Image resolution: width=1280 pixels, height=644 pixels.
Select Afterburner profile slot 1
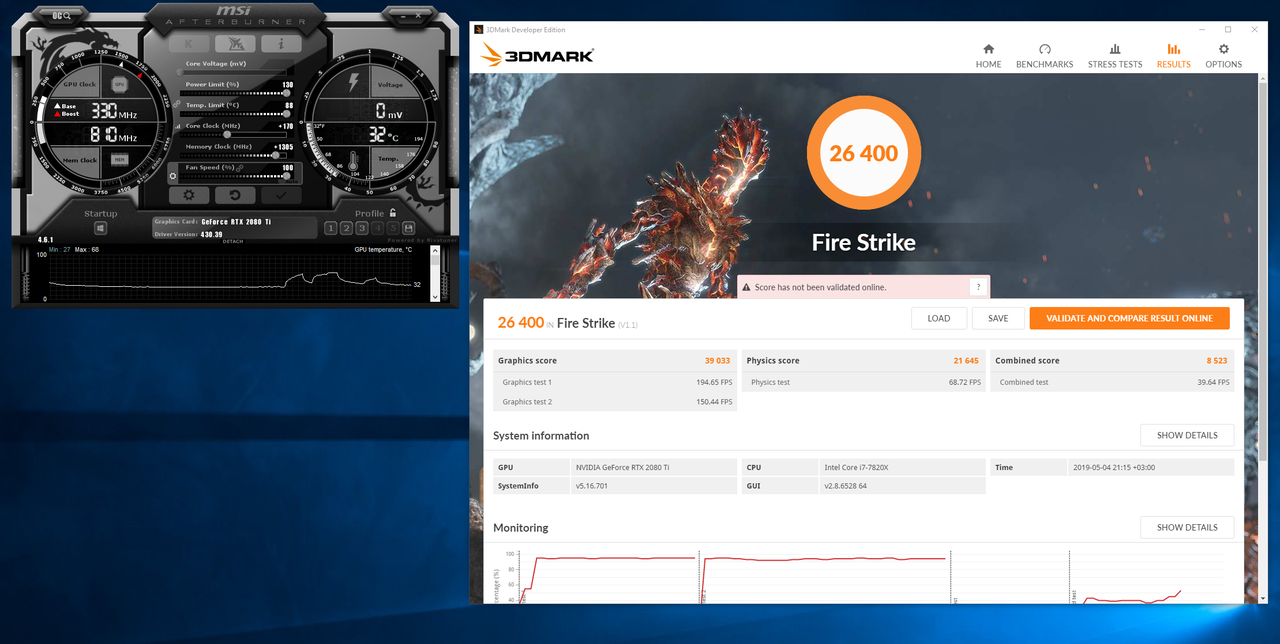(331, 228)
